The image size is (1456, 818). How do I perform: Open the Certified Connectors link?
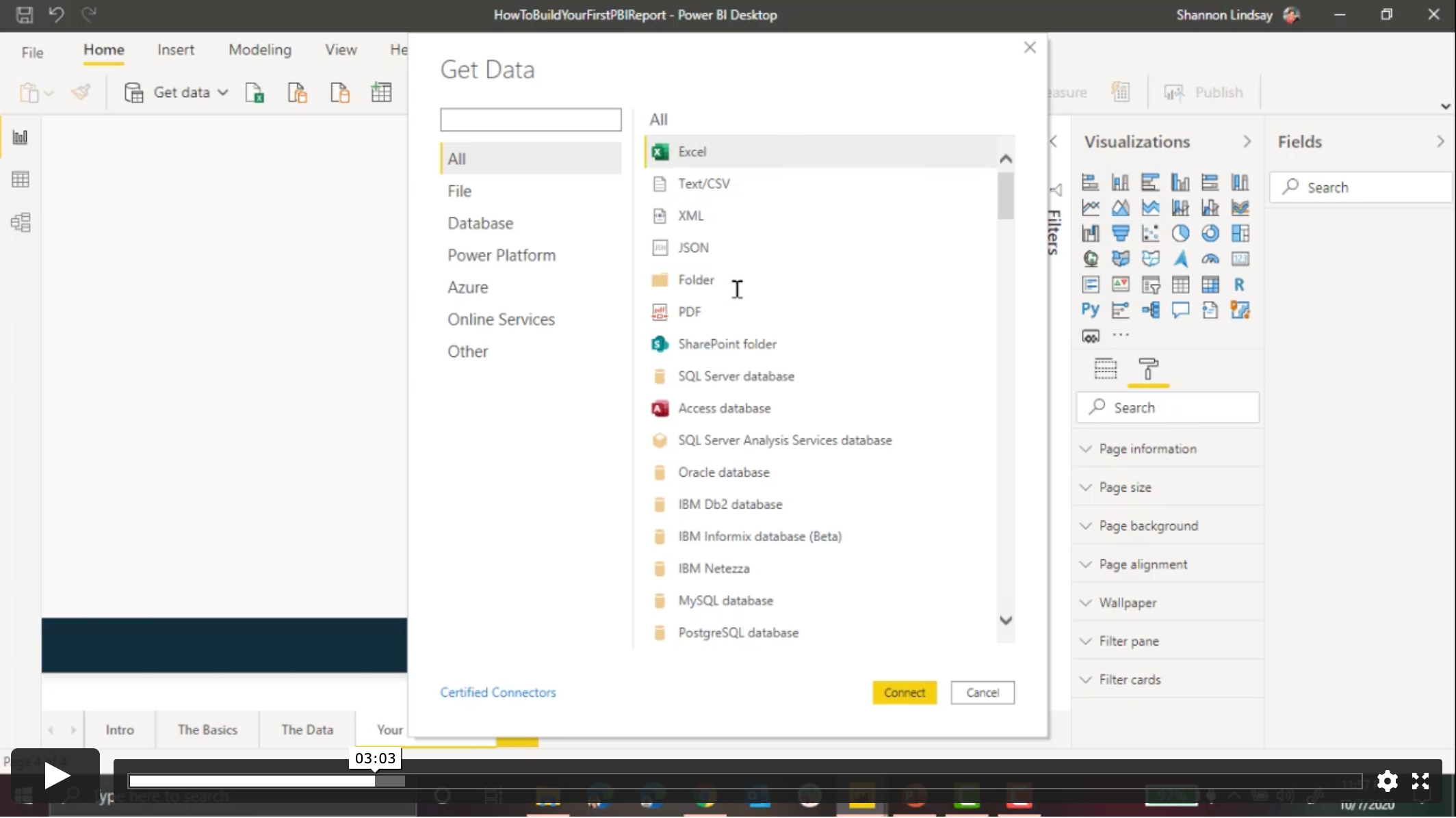[x=498, y=693]
